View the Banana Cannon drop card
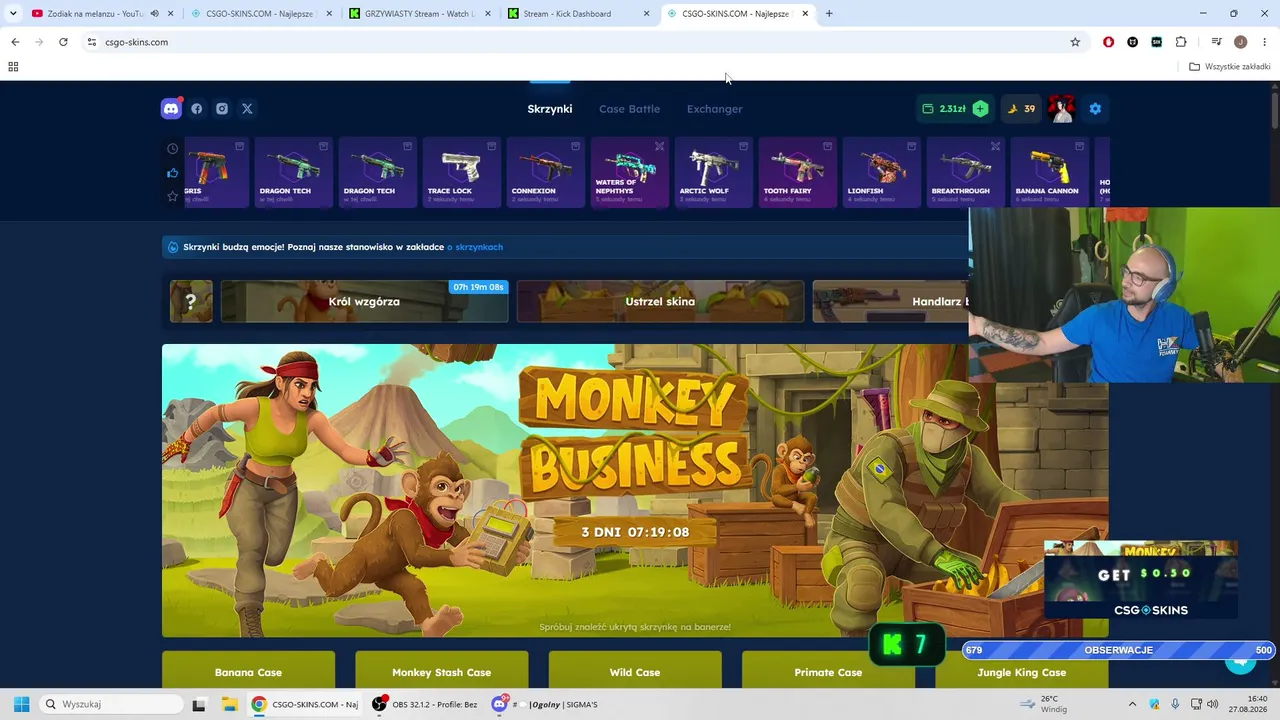The width and height of the screenshot is (1280, 720). point(1050,172)
